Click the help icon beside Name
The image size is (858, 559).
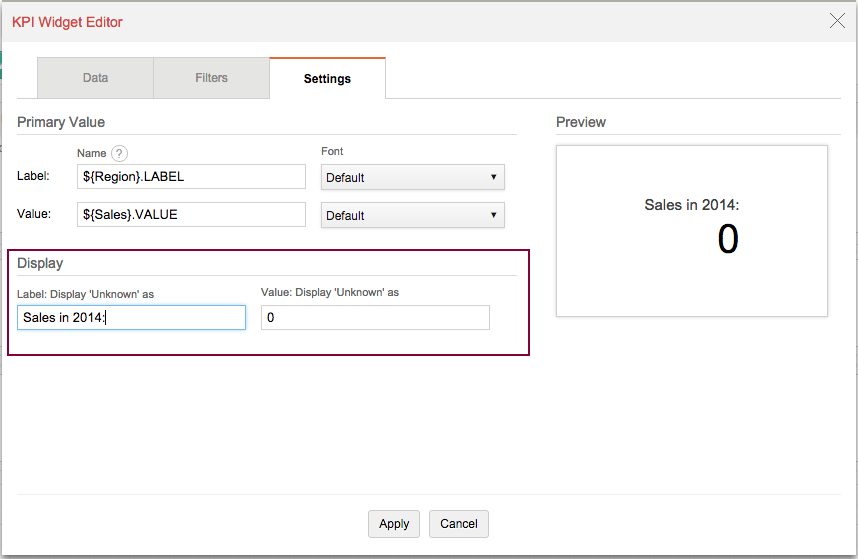coord(119,153)
